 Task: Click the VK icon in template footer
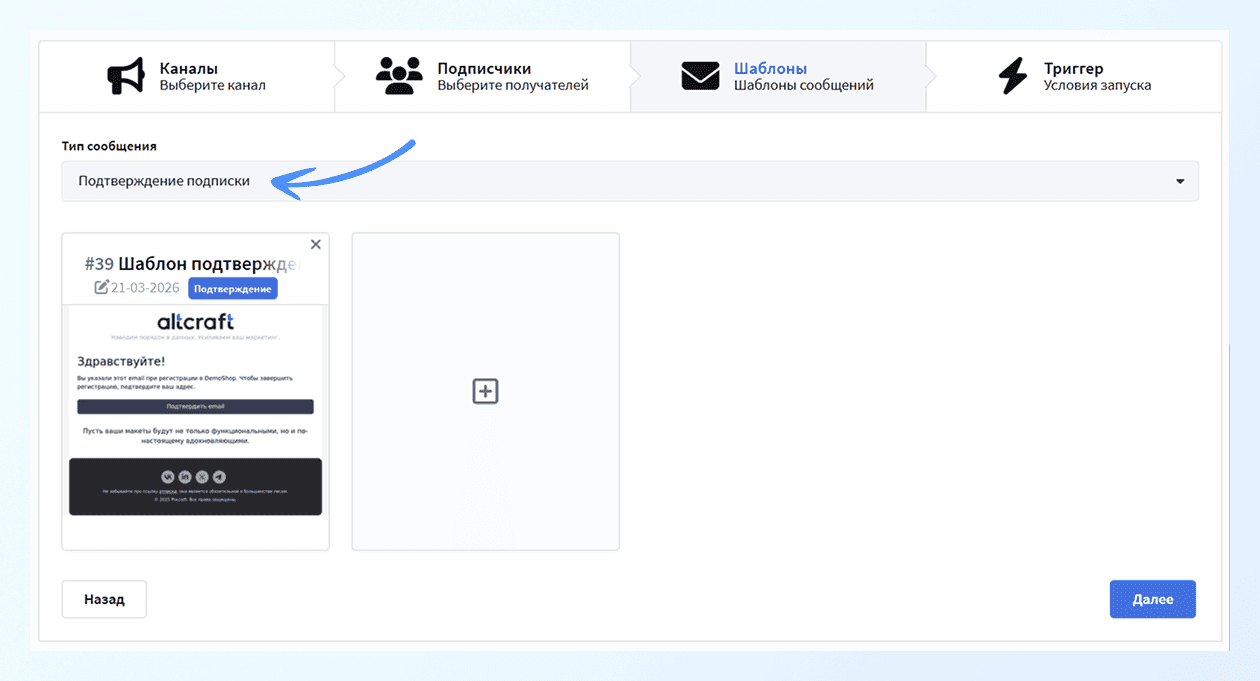click(167, 477)
